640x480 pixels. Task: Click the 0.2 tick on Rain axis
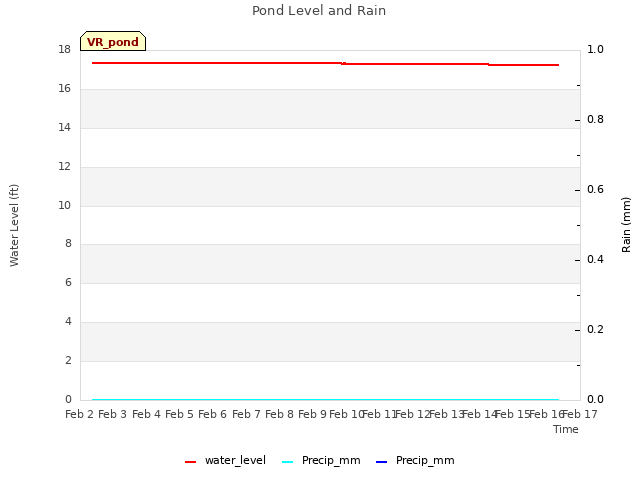[595, 329]
